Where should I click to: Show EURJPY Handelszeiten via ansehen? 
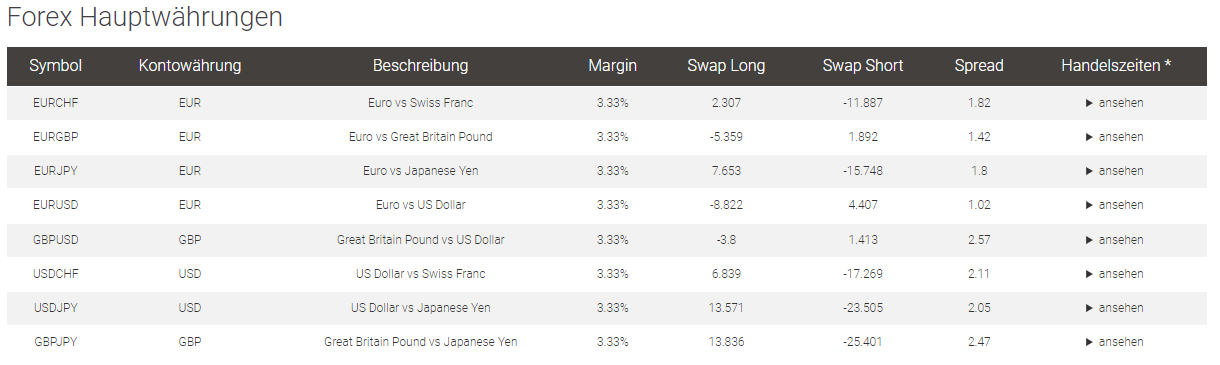tap(1115, 171)
